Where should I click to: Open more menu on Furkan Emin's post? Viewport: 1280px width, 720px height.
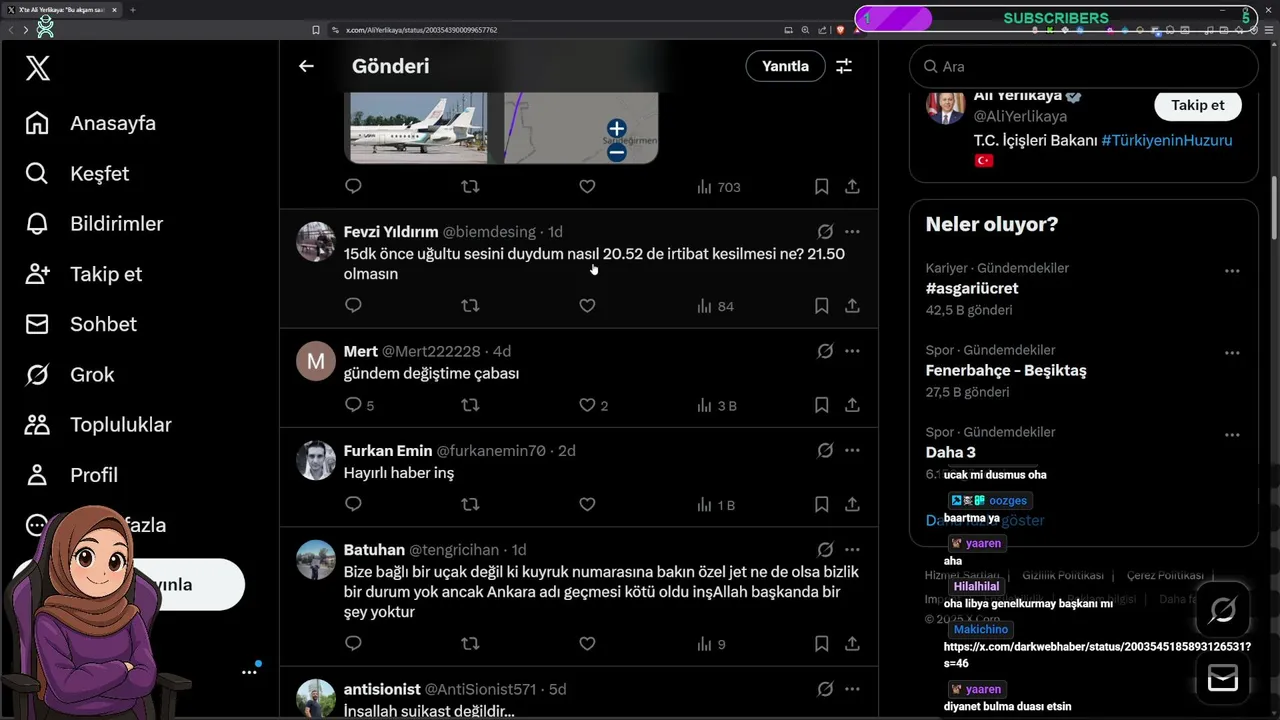852,450
